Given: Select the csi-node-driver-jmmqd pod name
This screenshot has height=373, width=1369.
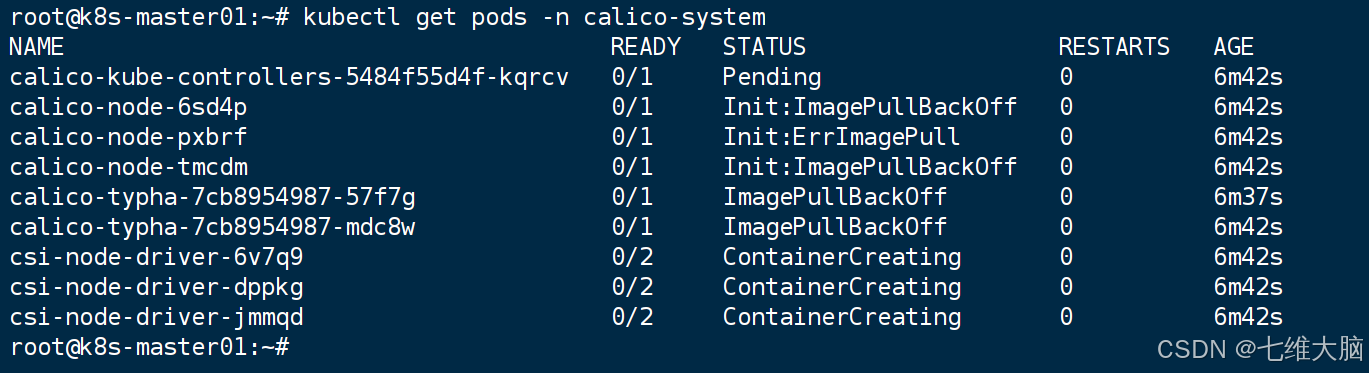Looking at the screenshot, I should pos(156,317).
